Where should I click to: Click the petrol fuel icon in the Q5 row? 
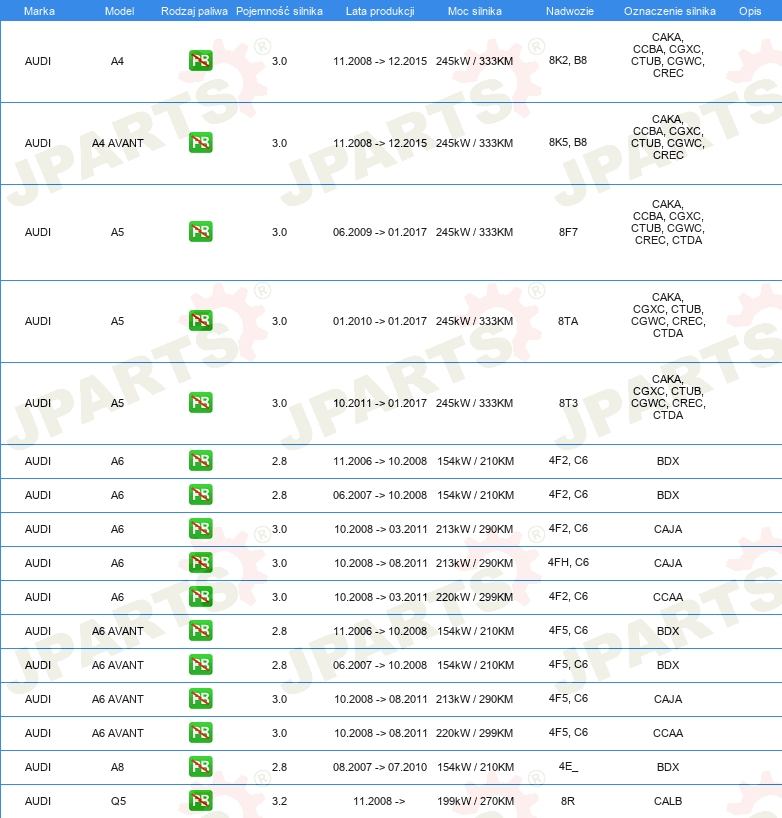(x=200, y=800)
